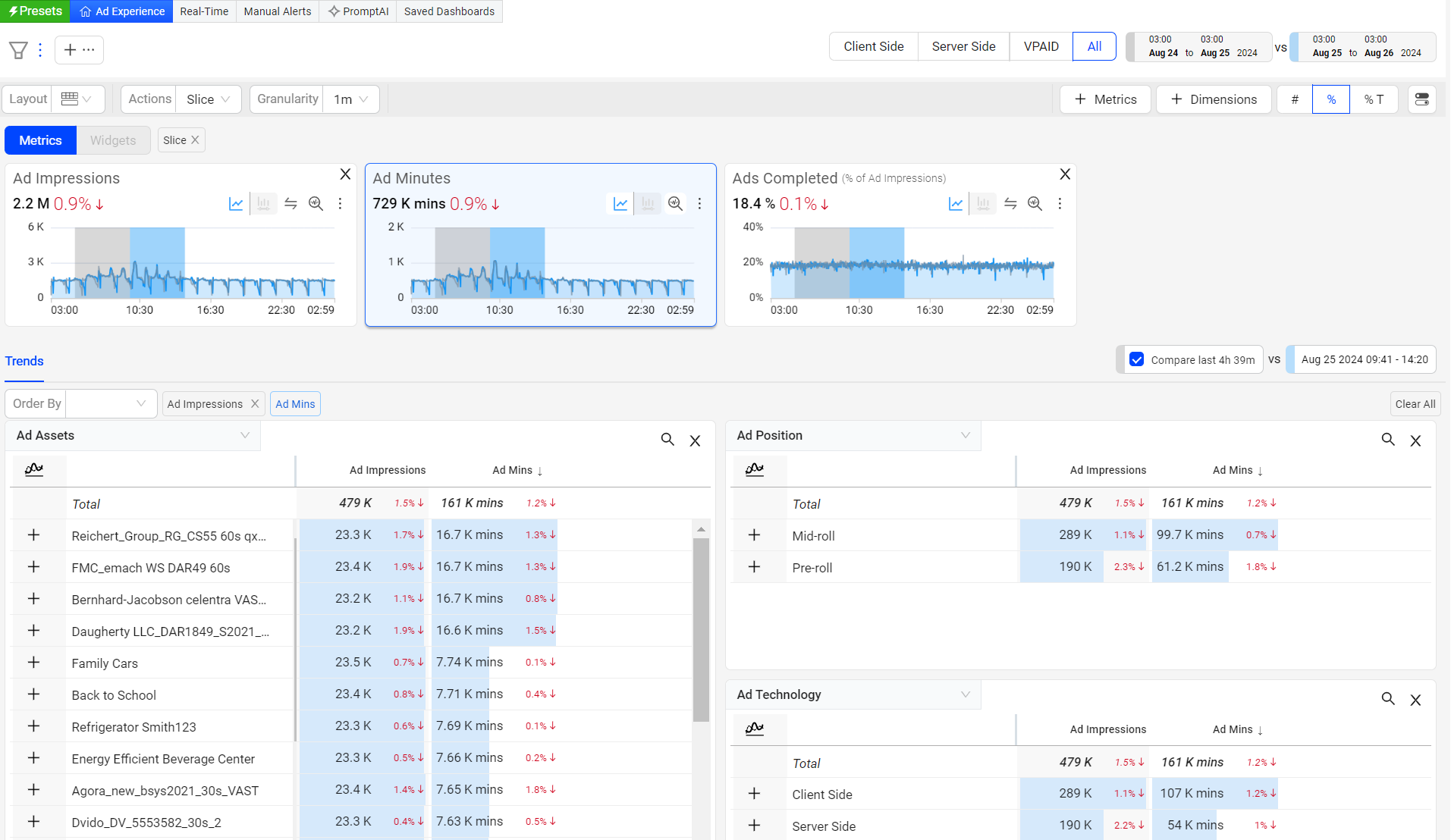Click compare arrows icon in Ads Completed

[x=1010, y=204]
